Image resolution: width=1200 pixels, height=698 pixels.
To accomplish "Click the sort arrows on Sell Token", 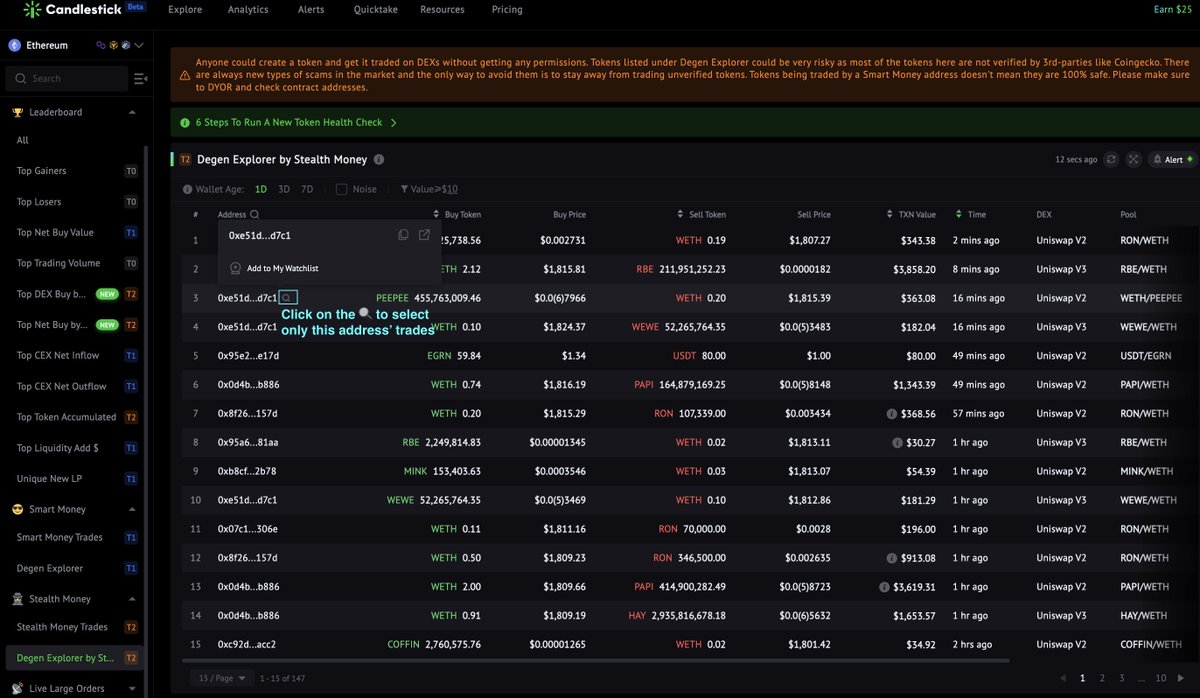I will pyautogui.click(x=680, y=214).
